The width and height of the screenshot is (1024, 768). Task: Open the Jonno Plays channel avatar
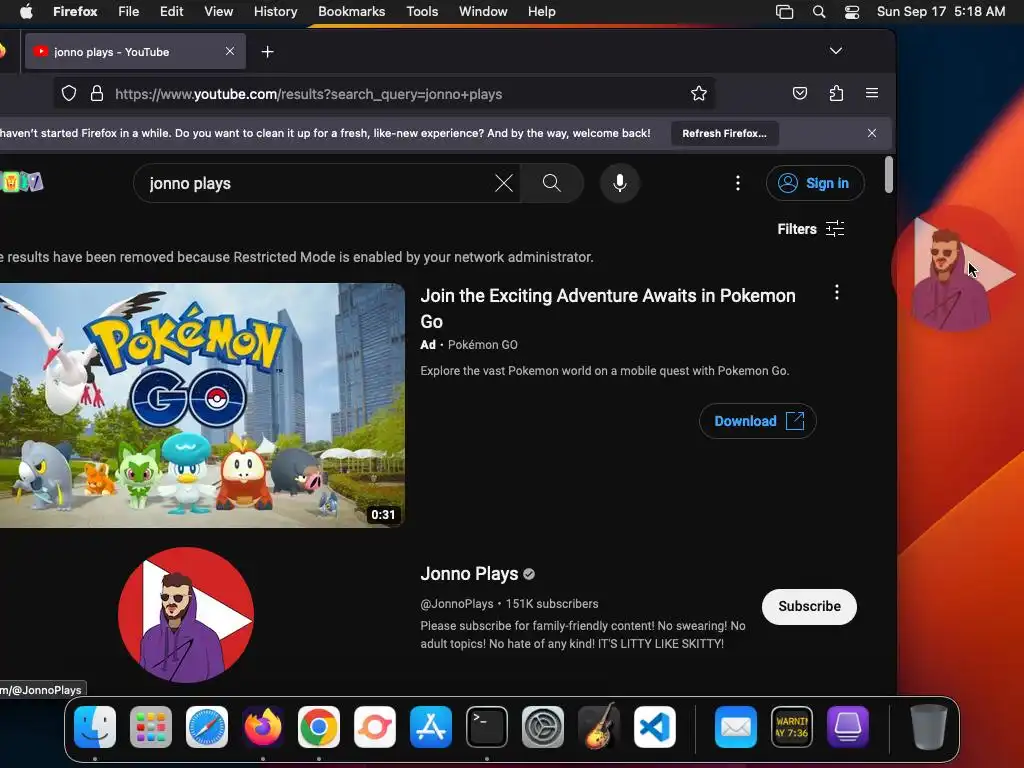(185, 615)
